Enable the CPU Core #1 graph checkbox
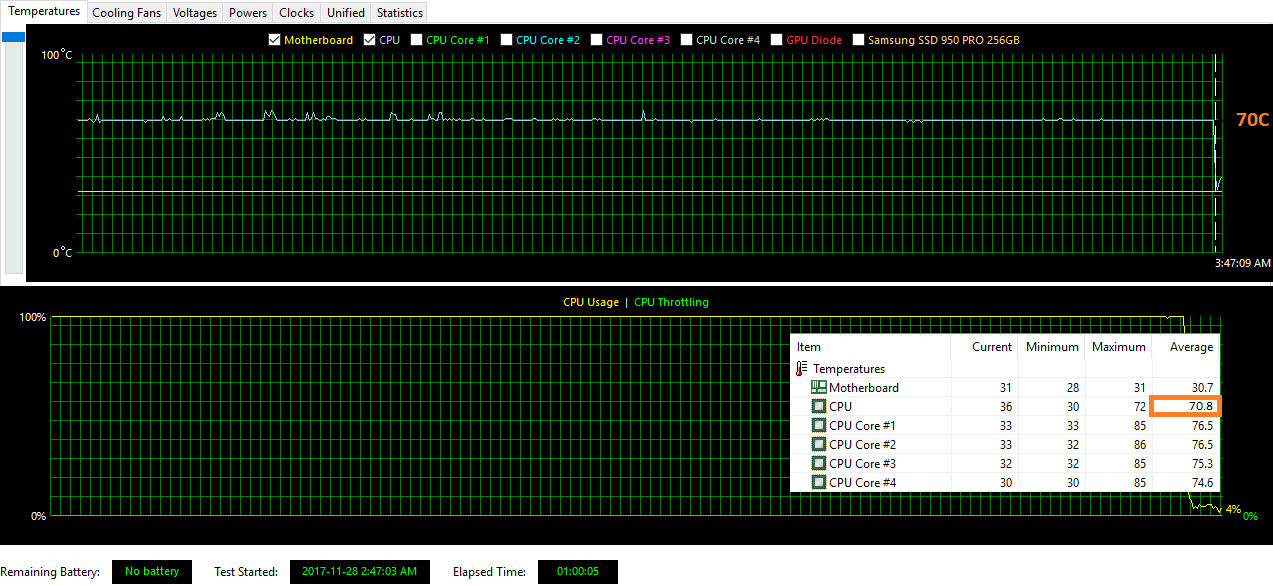 [x=417, y=40]
